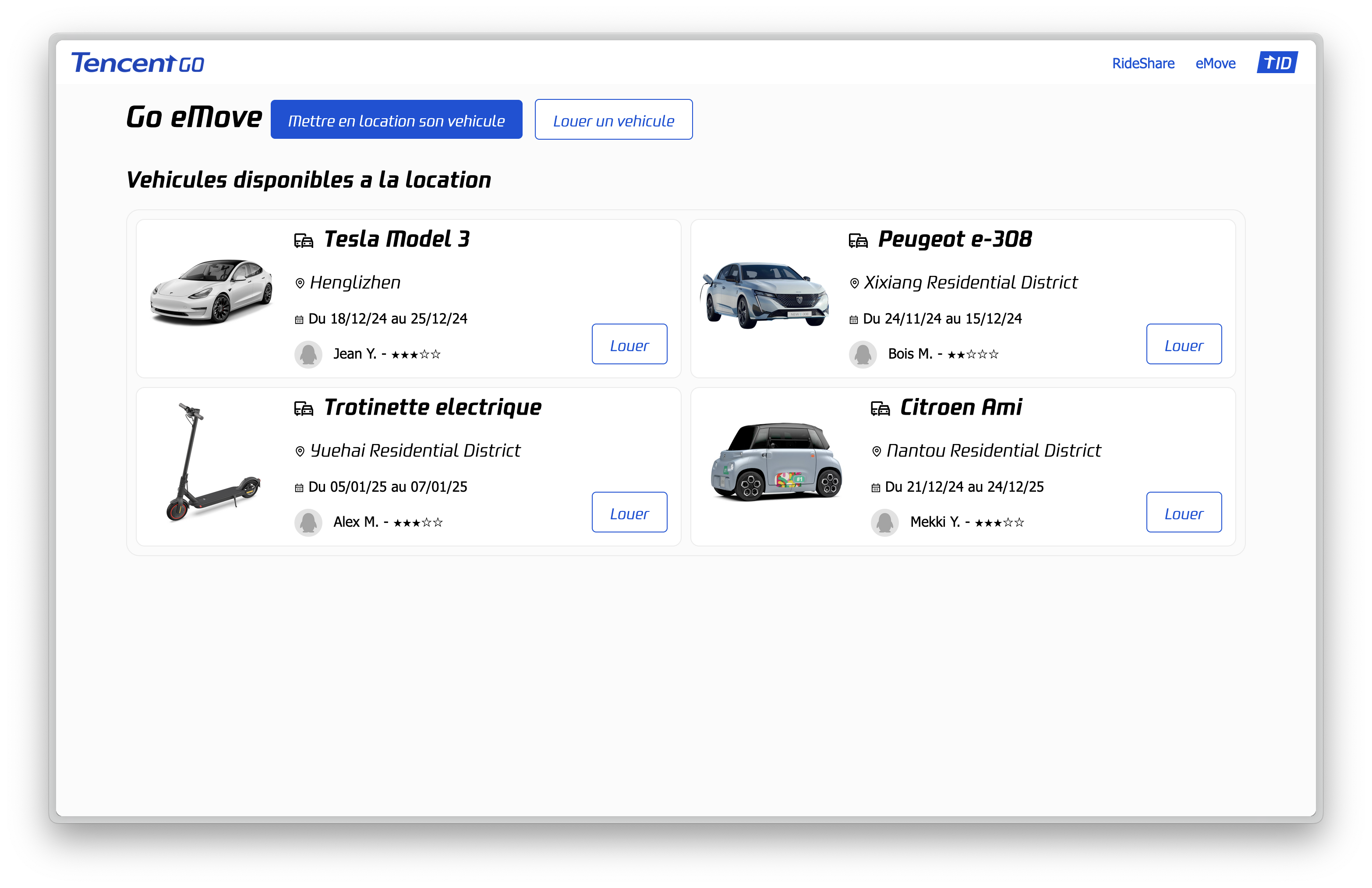Click vehicle icon beside Peugeot e-308
This screenshot has width=1372, height=888.
coord(858,240)
